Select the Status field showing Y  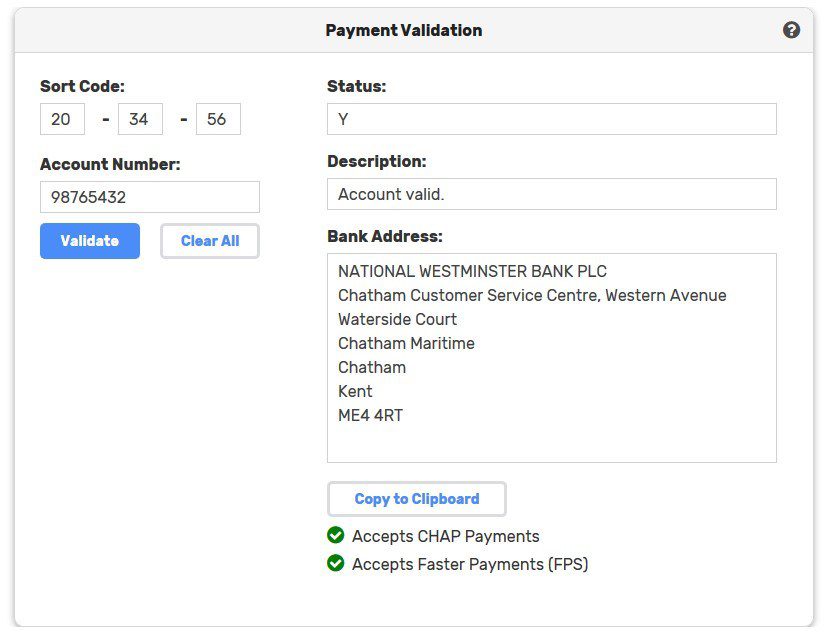[551, 119]
